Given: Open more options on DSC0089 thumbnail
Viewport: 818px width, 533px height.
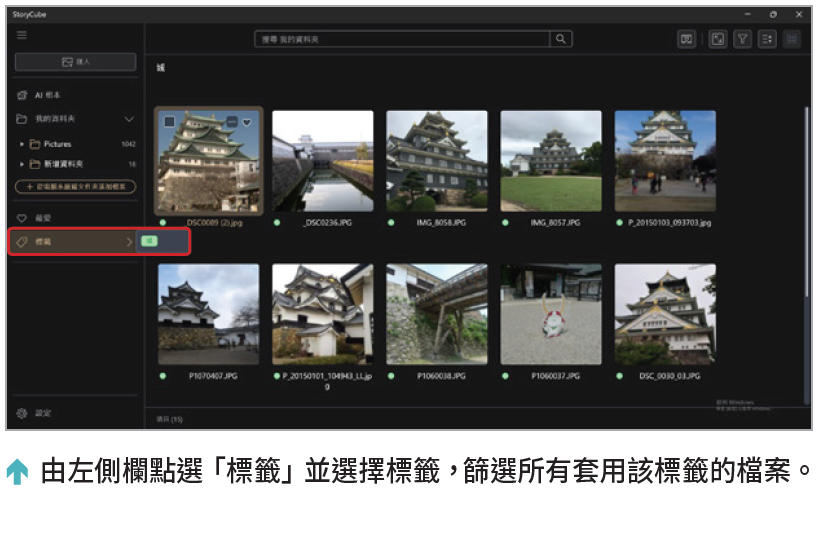Looking at the screenshot, I should [232, 122].
